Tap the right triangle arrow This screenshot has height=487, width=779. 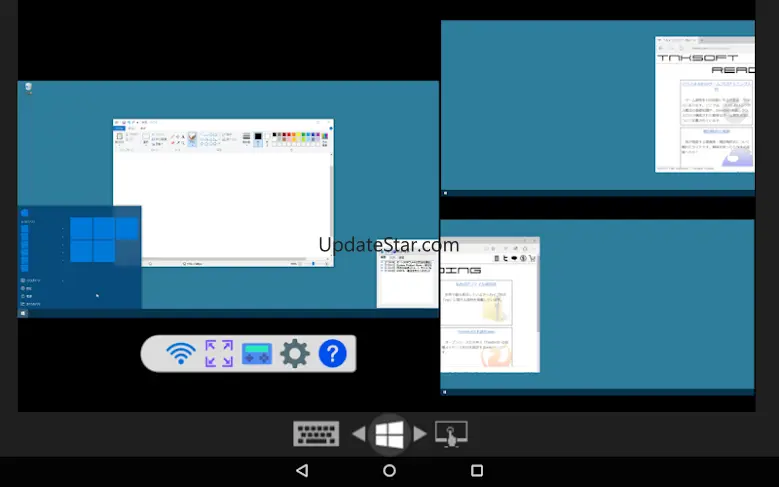click(x=420, y=434)
